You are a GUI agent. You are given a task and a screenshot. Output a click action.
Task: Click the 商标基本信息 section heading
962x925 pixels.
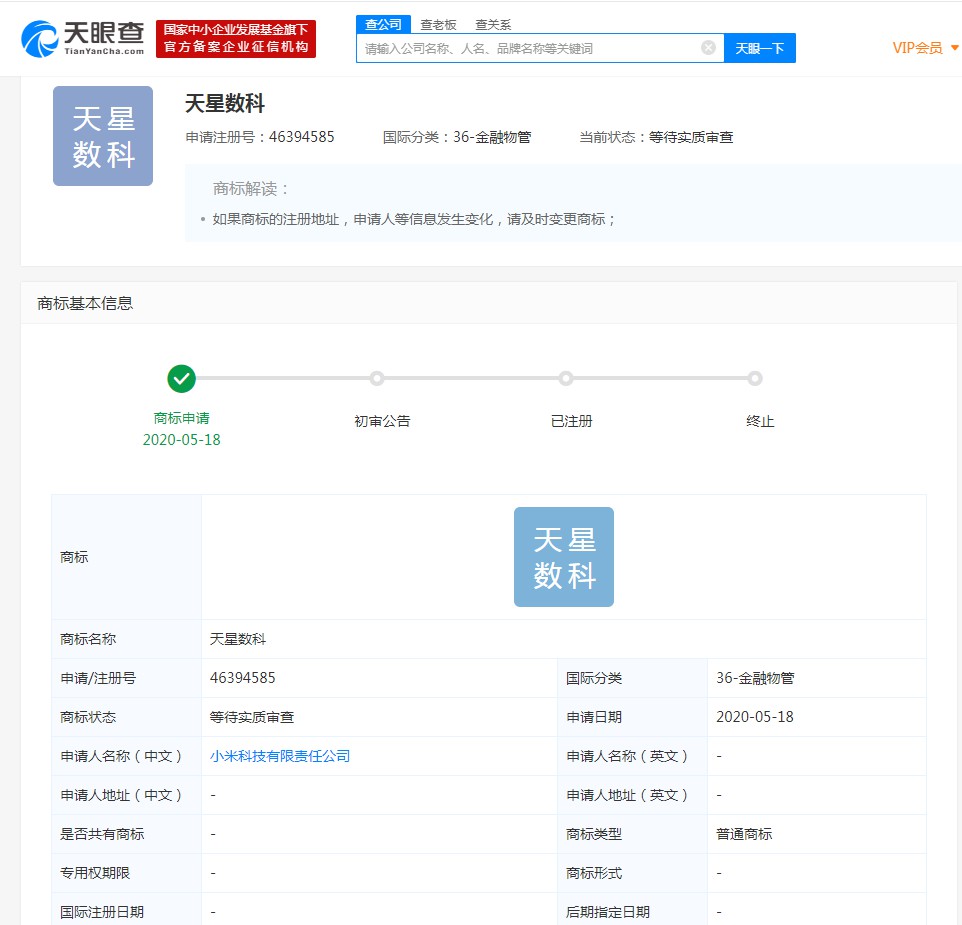(x=85, y=303)
